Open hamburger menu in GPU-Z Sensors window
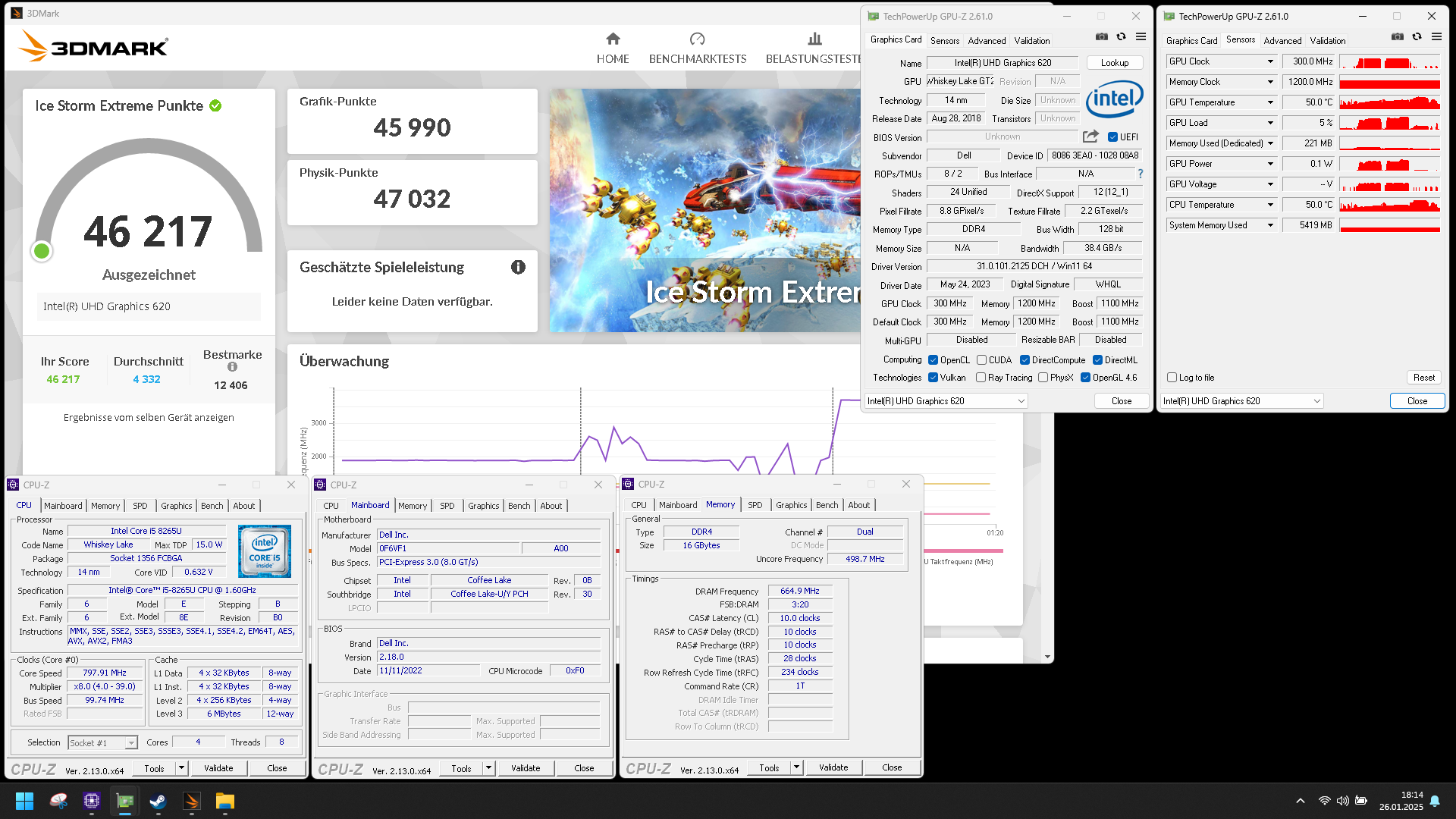 pyautogui.click(x=1436, y=37)
